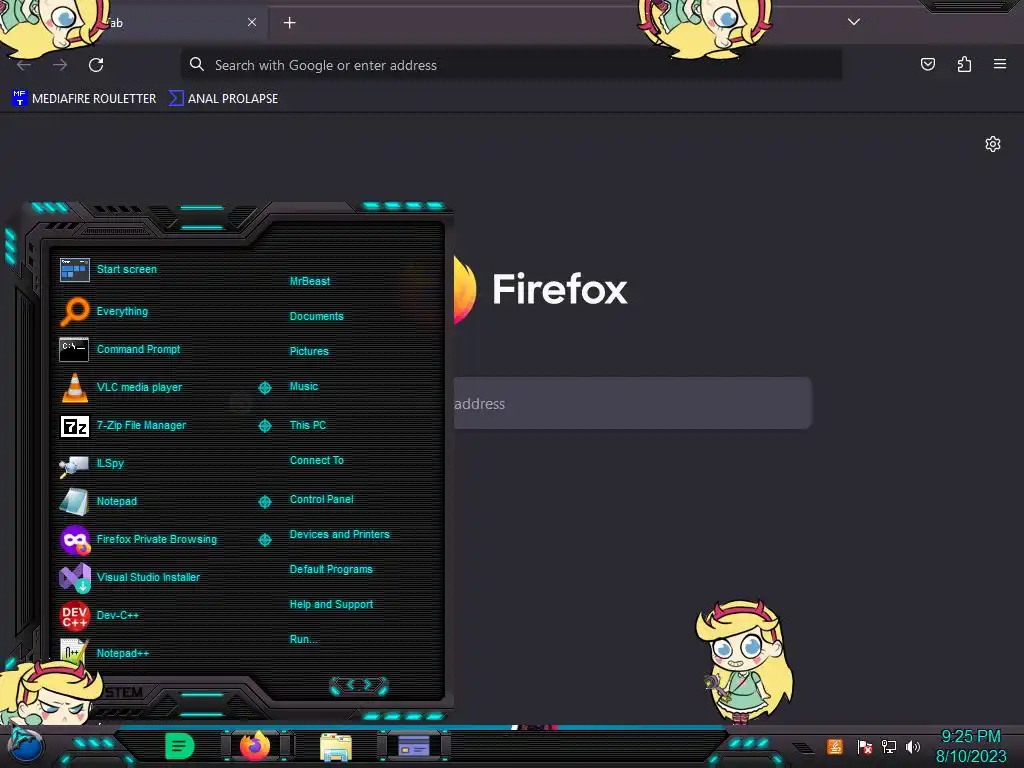Viewport: 1024px width, 768px height.
Task: Click Start orb button on taskbar
Action: [26, 746]
